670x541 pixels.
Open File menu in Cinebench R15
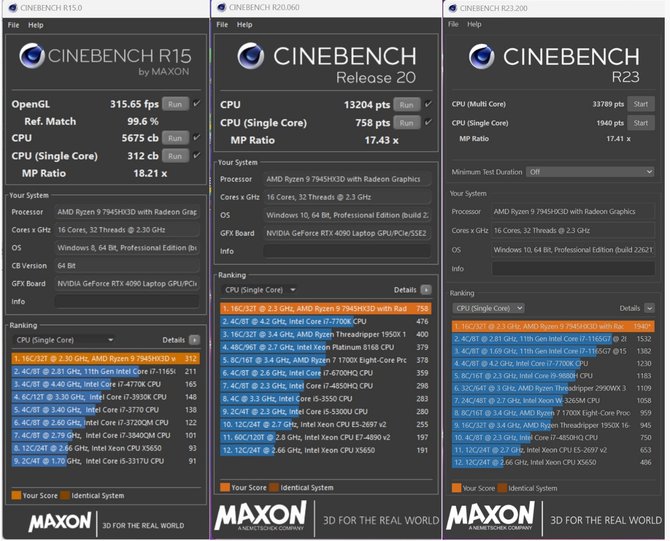13,25
